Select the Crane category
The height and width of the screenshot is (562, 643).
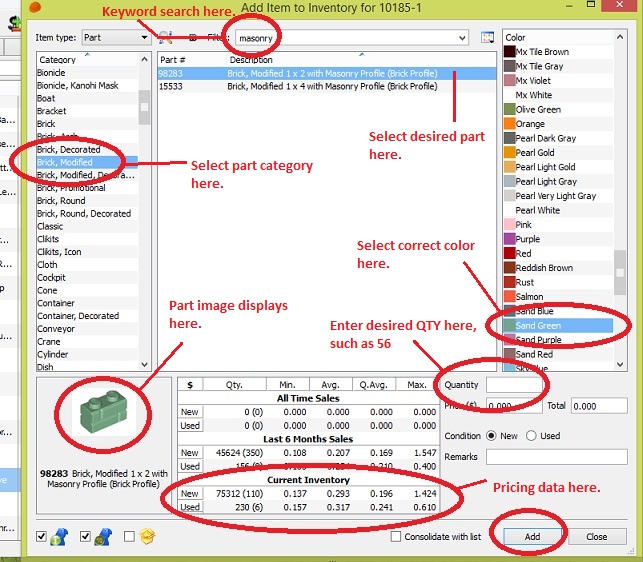pyautogui.click(x=87, y=342)
